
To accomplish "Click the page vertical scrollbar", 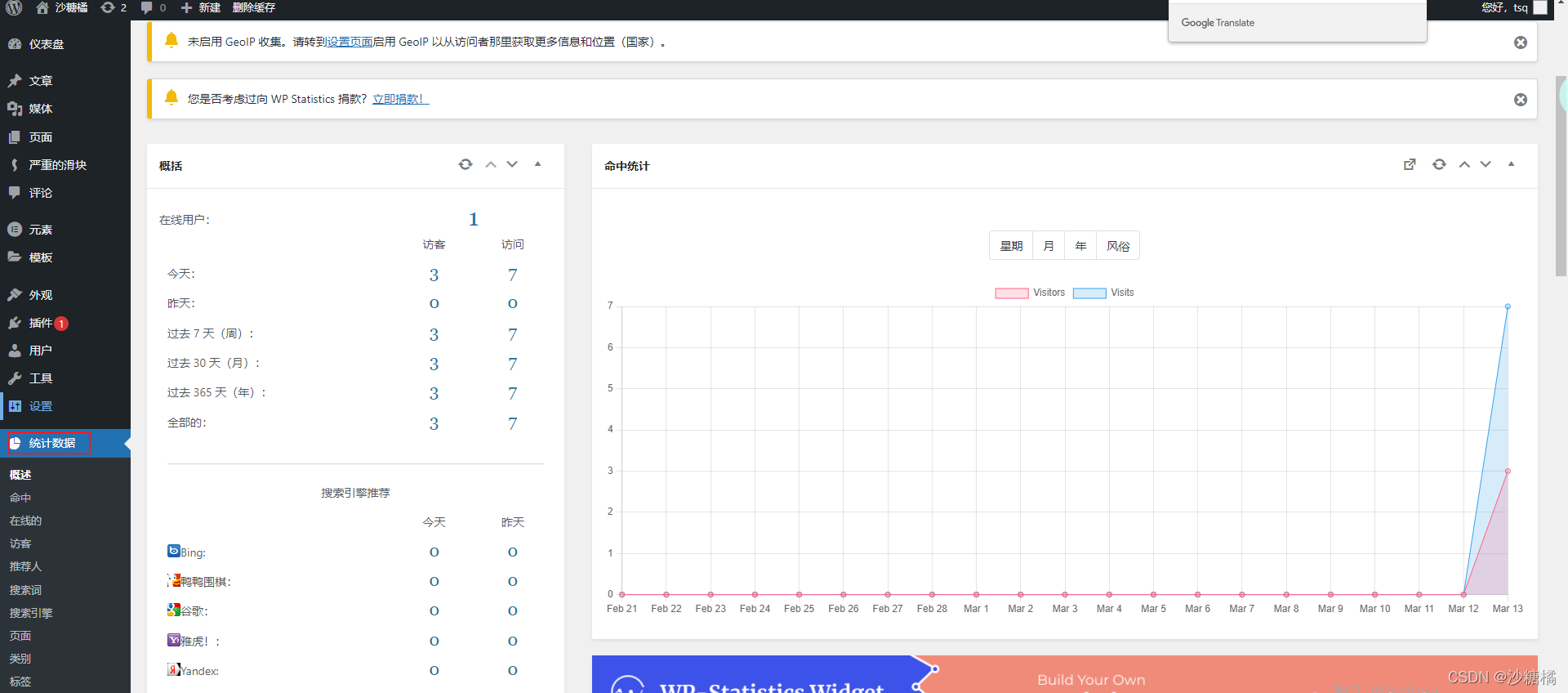I will tap(1561, 176).
